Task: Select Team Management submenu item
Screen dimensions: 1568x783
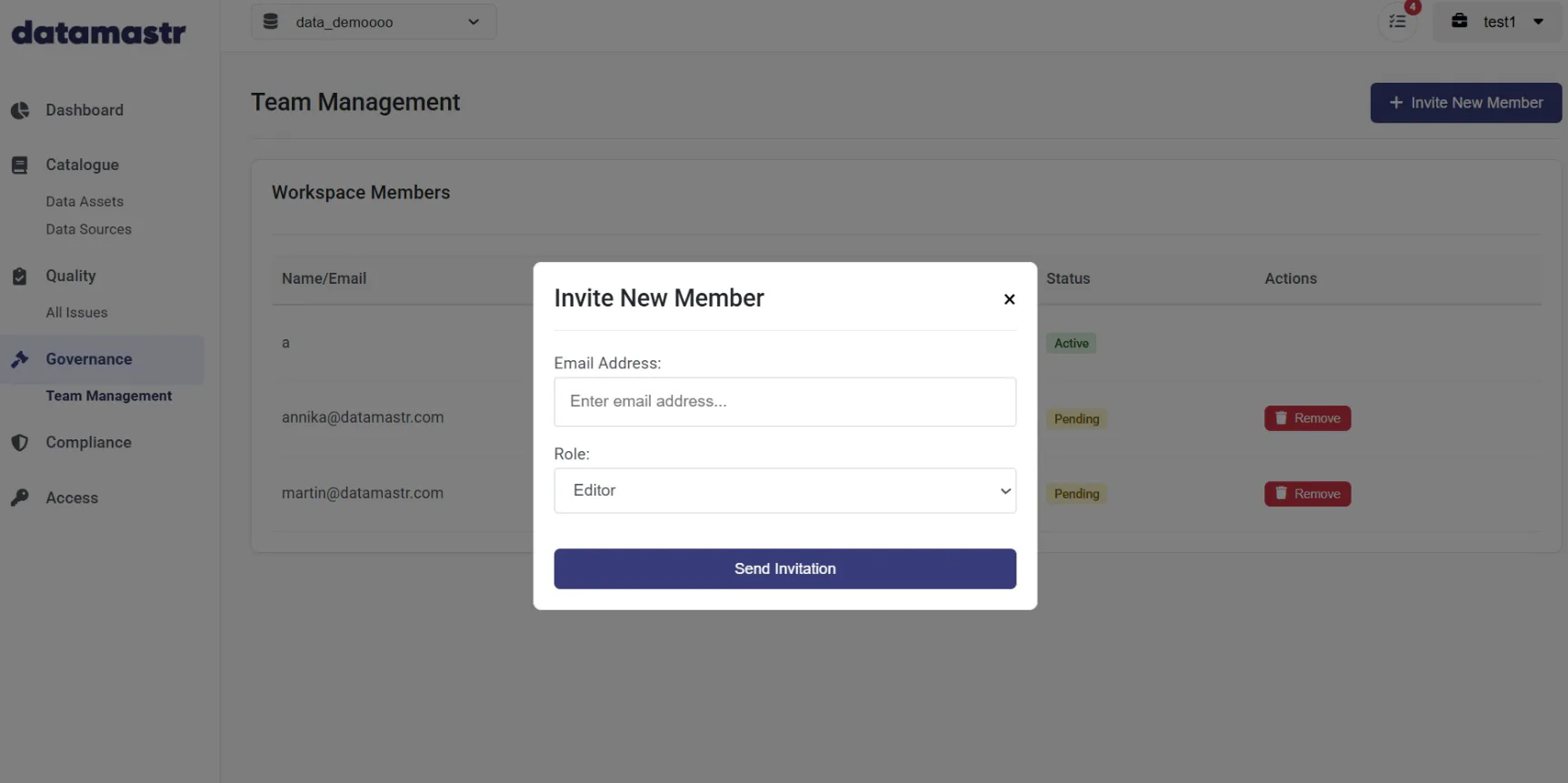Action: tap(109, 396)
